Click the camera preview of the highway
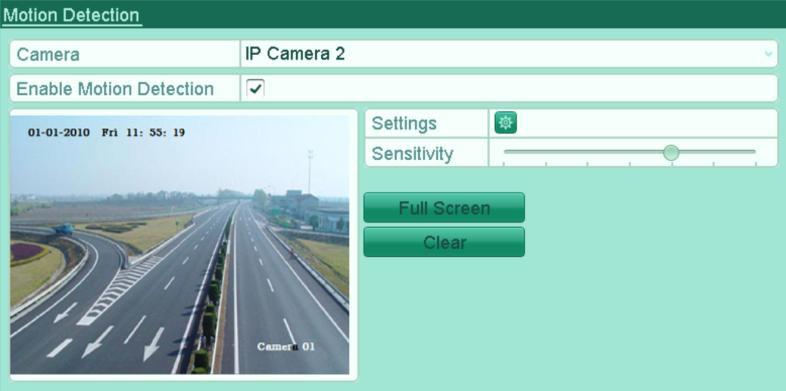This screenshot has height=391, width=786. [179, 245]
